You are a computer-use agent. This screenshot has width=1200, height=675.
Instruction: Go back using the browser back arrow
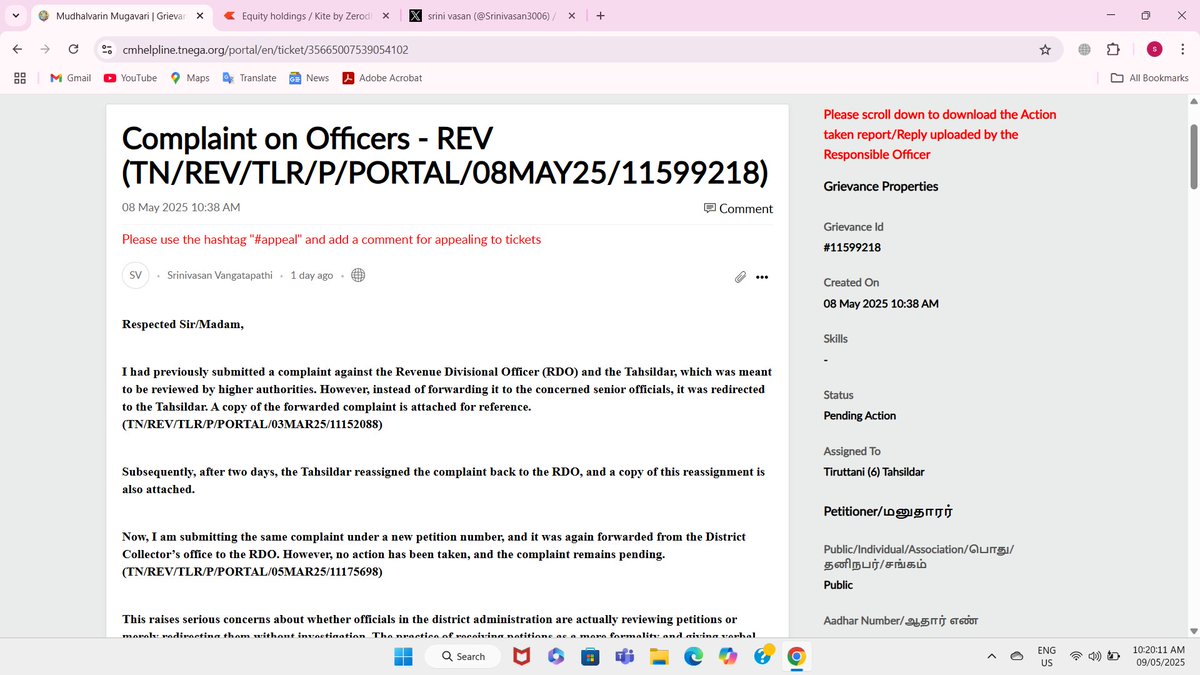(x=18, y=49)
